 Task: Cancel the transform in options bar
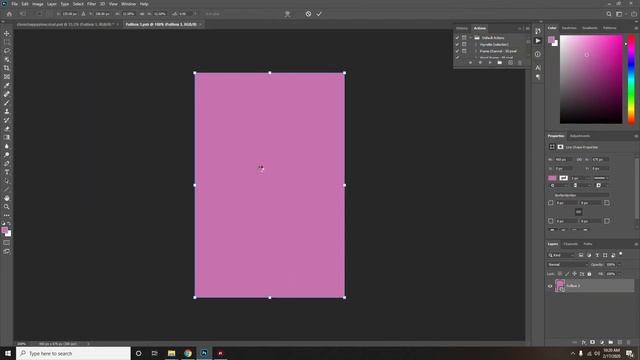pos(308,14)
